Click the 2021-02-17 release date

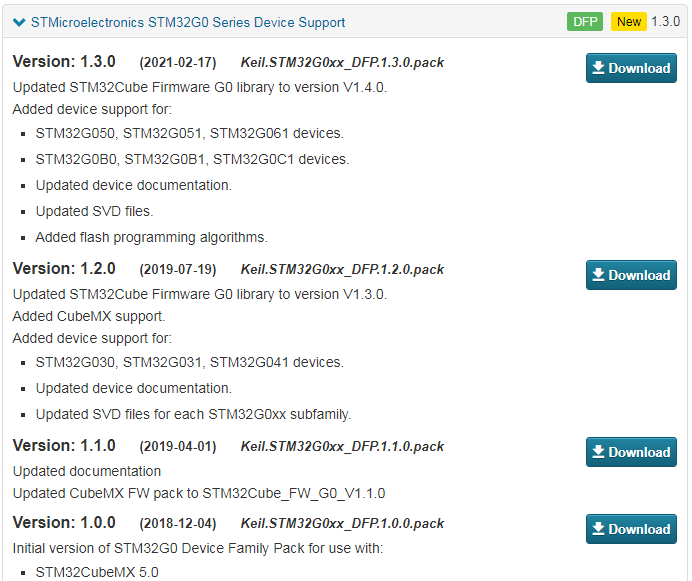pos(178,63)
